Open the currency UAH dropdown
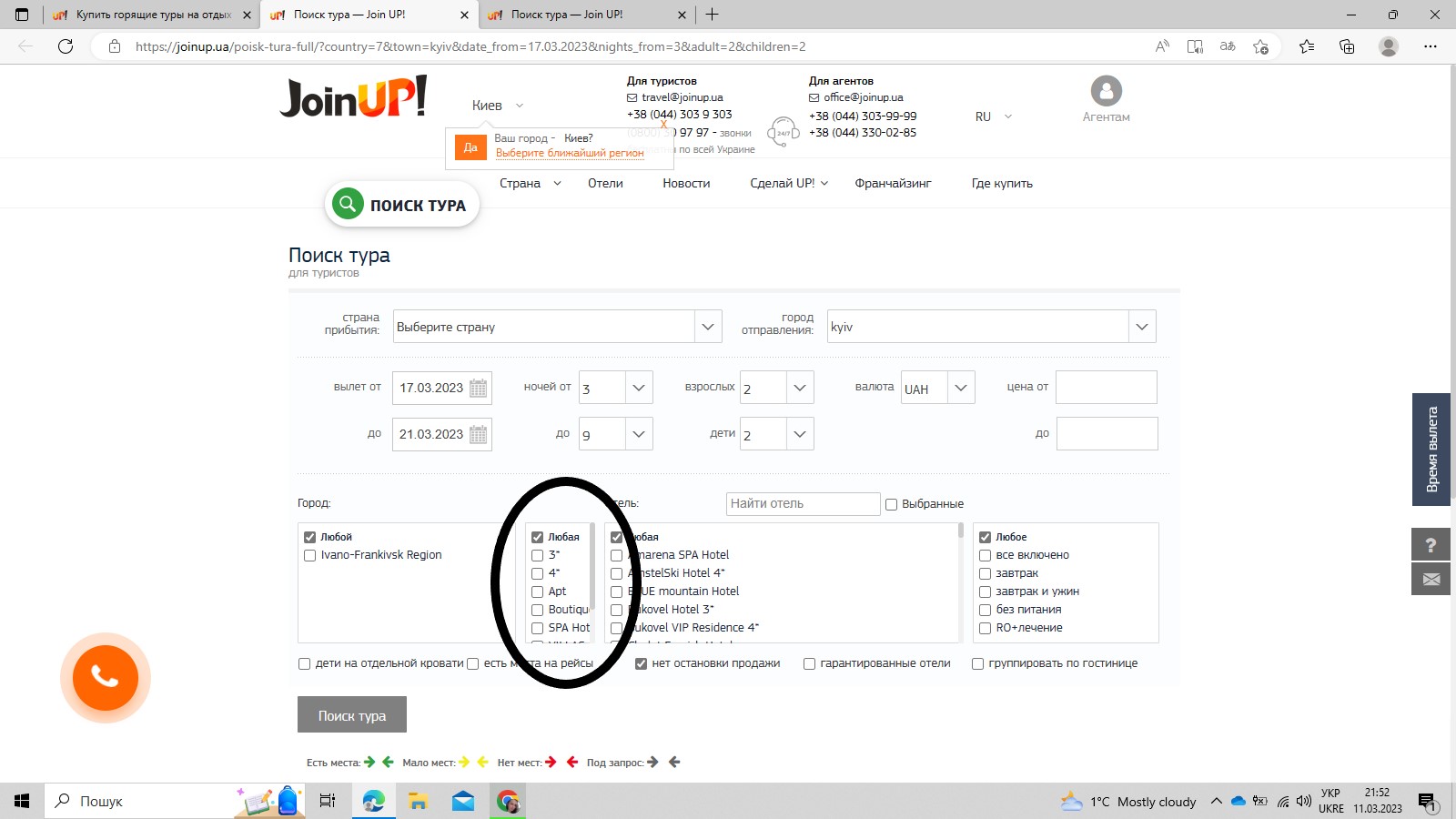 click(960, 388)
